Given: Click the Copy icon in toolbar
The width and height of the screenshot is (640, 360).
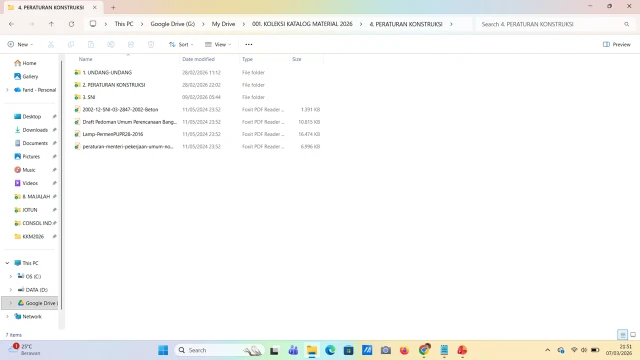Looking at the screenshot, I should [x=71, y=44].
